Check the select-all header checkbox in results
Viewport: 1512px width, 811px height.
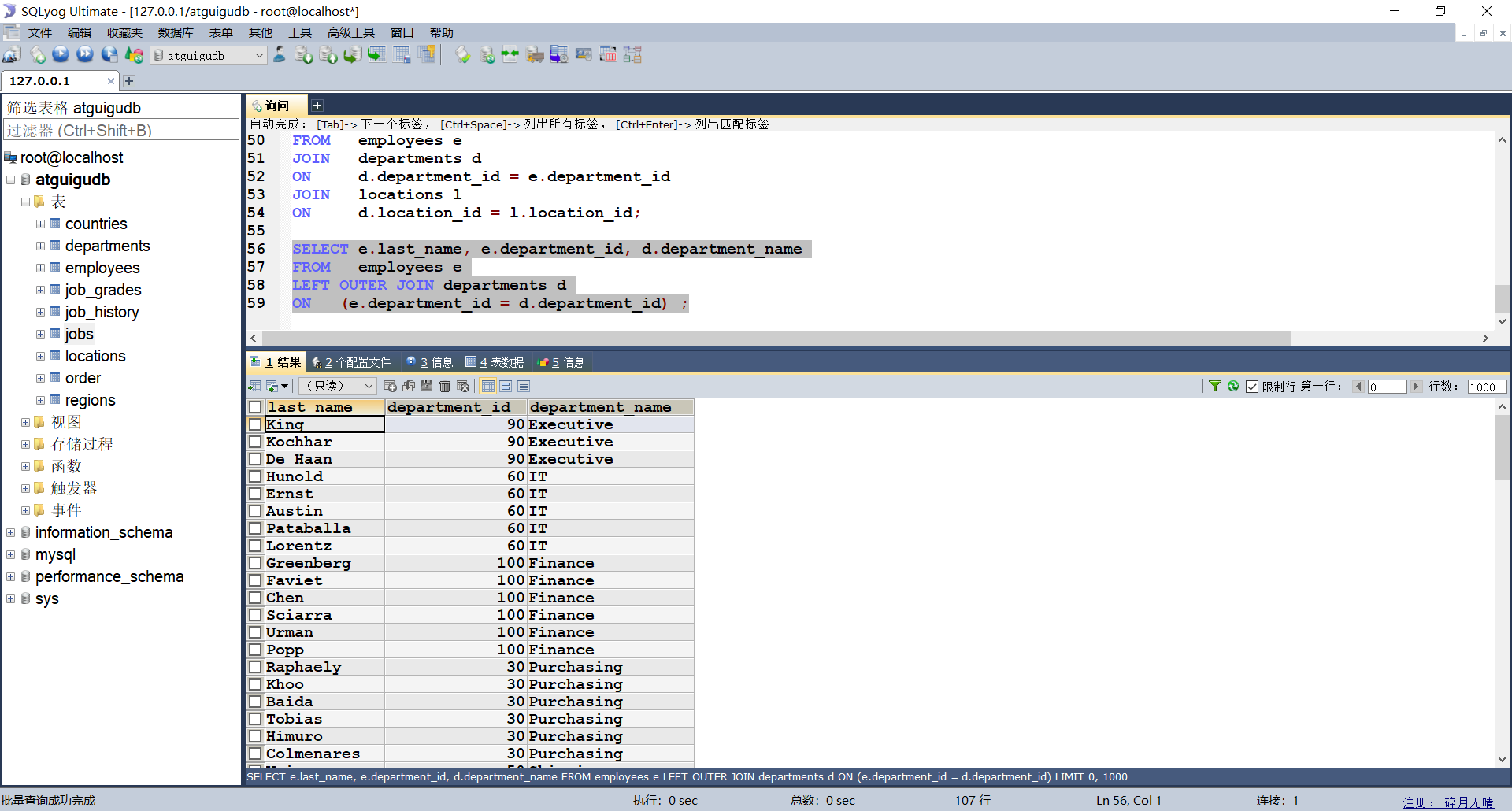(x=255, y=407)
